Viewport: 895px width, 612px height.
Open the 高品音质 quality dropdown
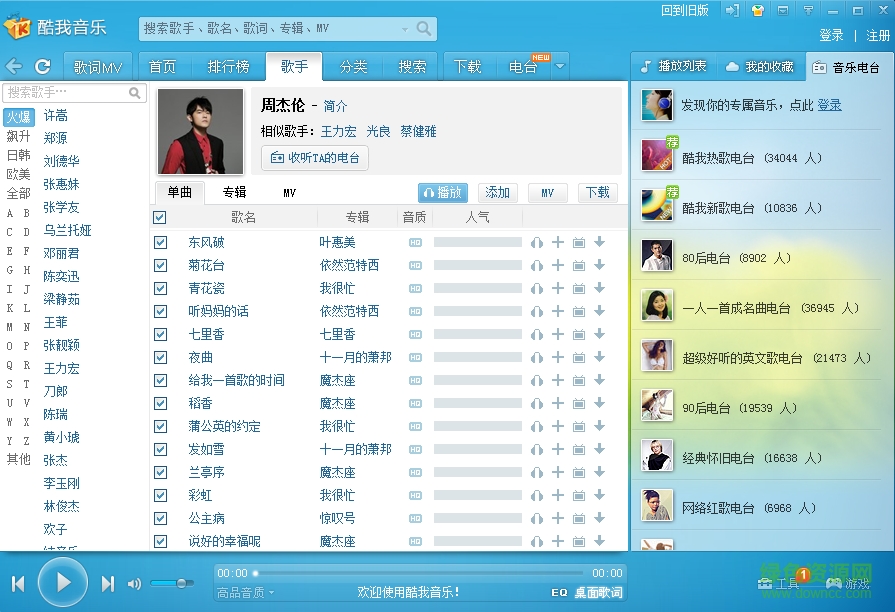(240, 591)
